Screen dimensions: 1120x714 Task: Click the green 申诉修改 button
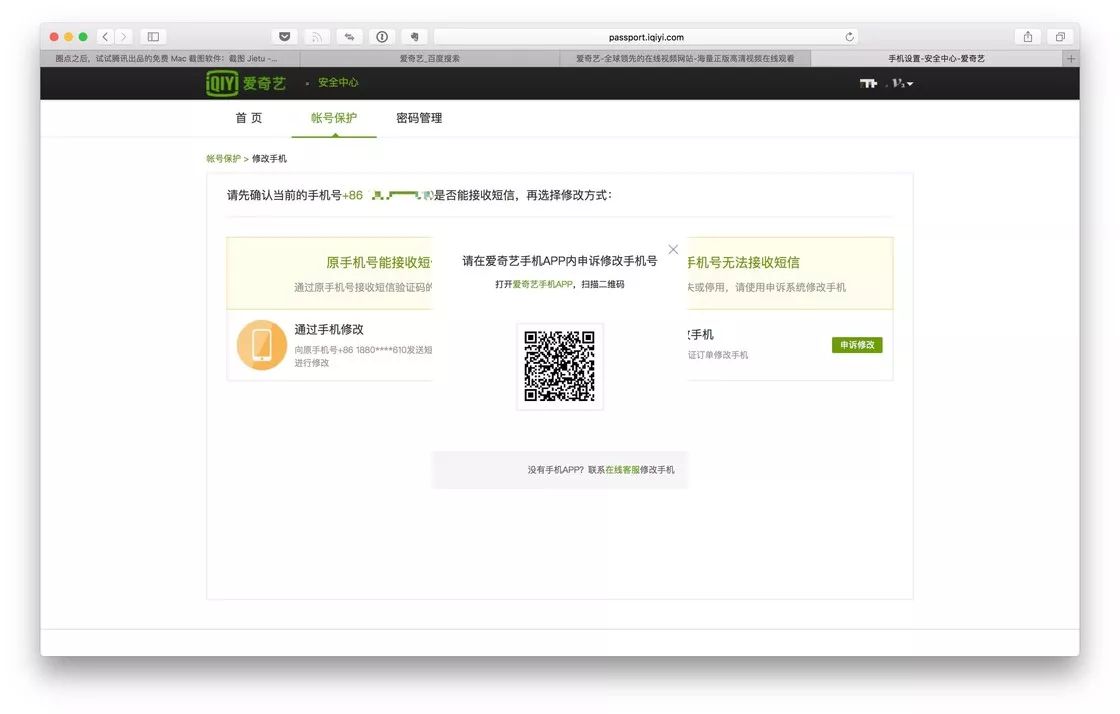[x=857, y=345]
